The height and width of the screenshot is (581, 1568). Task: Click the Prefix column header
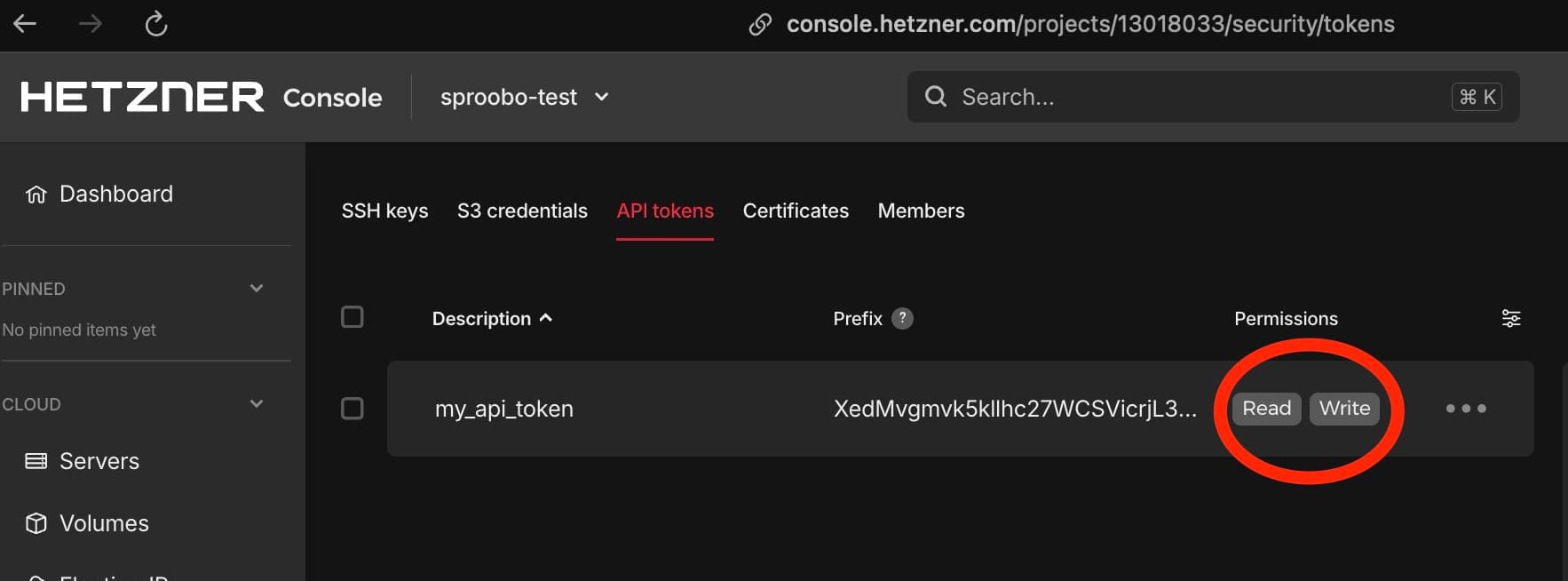tap(858, 318)
